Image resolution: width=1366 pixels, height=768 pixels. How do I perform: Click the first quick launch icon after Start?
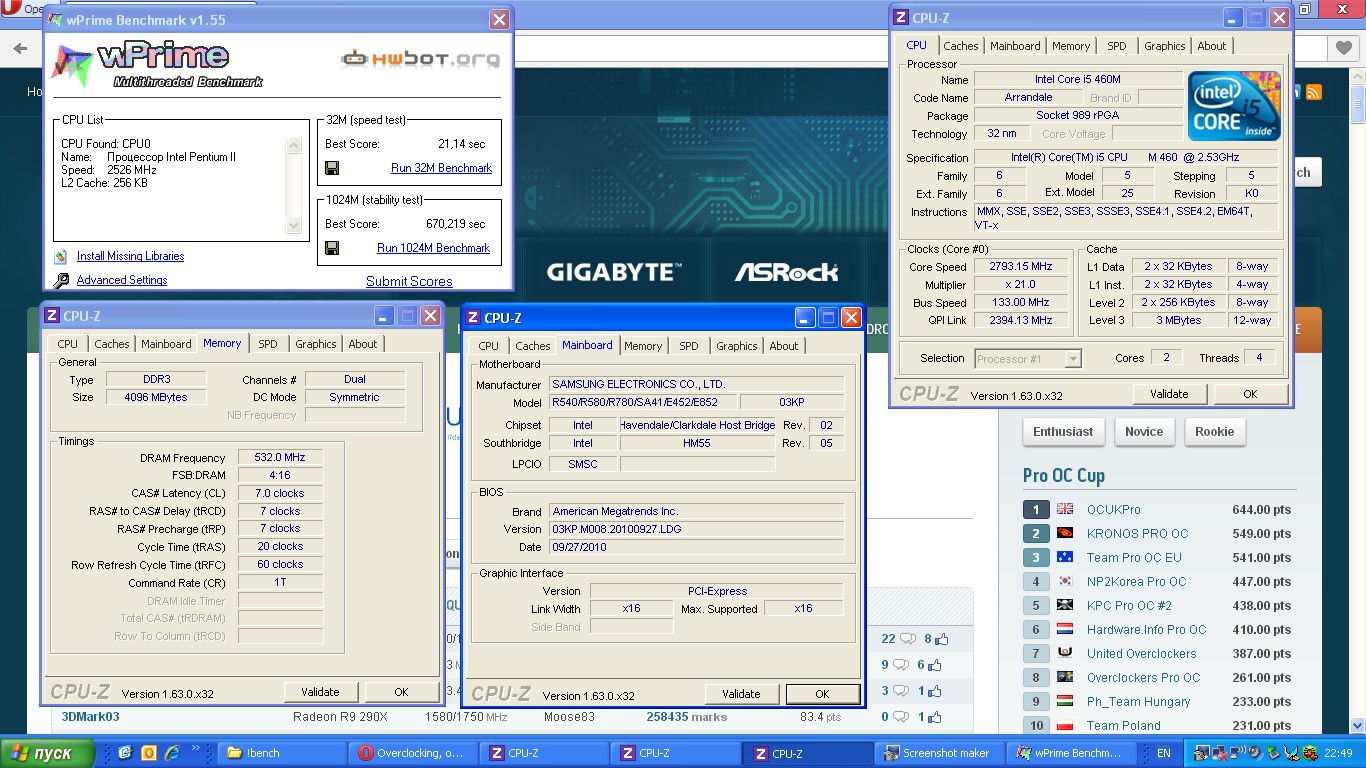(x=126, y=753)
